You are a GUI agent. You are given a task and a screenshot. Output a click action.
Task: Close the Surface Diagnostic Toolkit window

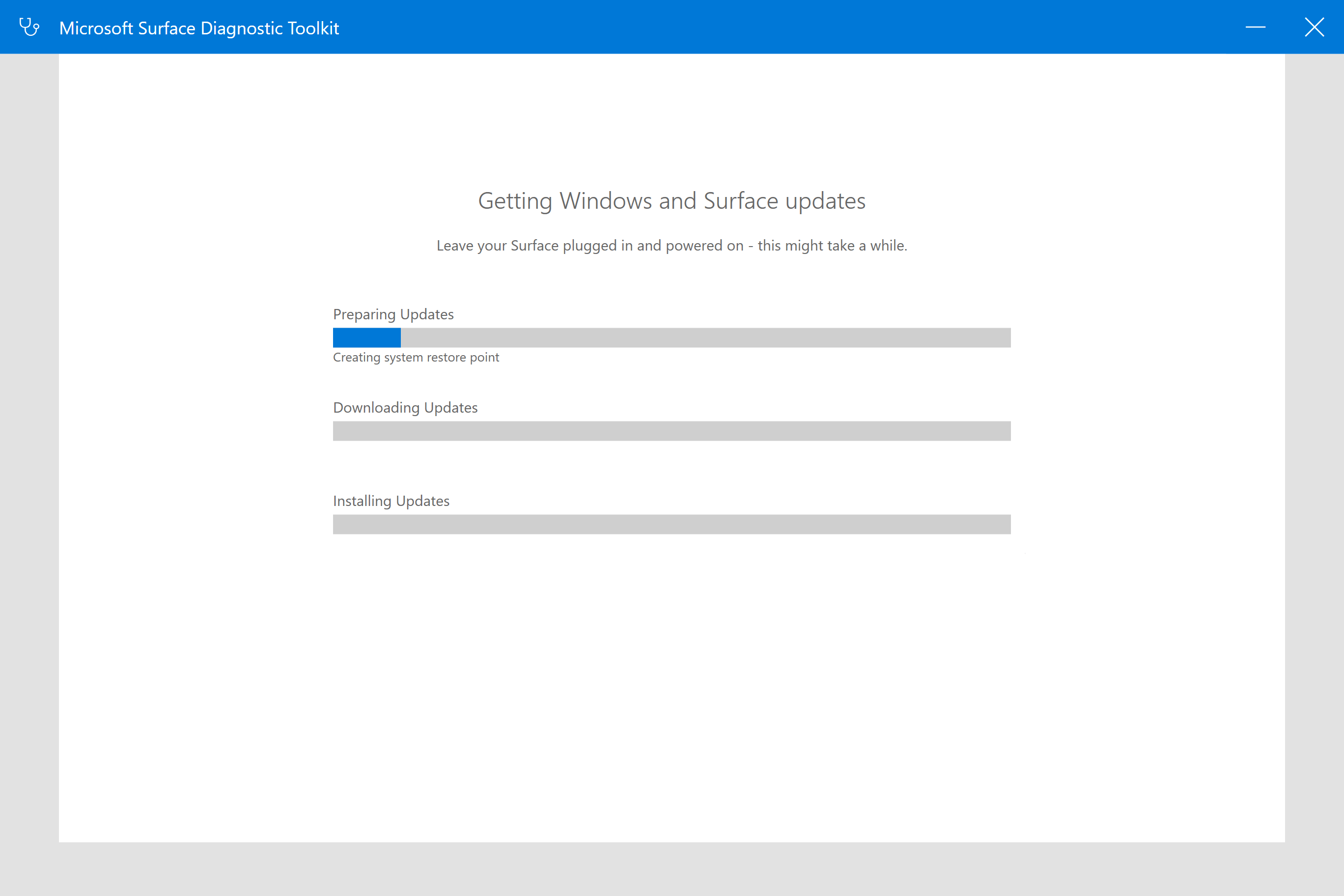(1314, 27)
